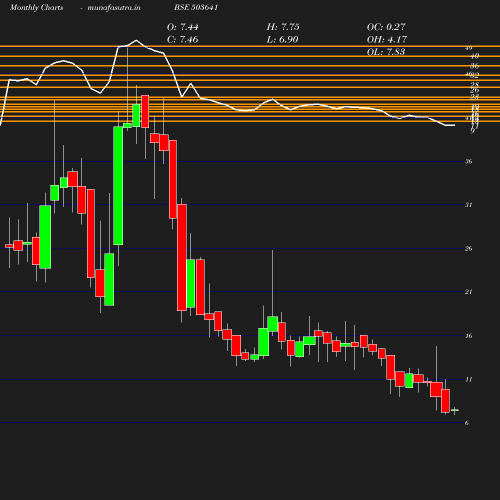Select the high value H: 7.75
This screenshot has height=500, width=500.
tap(283, 27)
